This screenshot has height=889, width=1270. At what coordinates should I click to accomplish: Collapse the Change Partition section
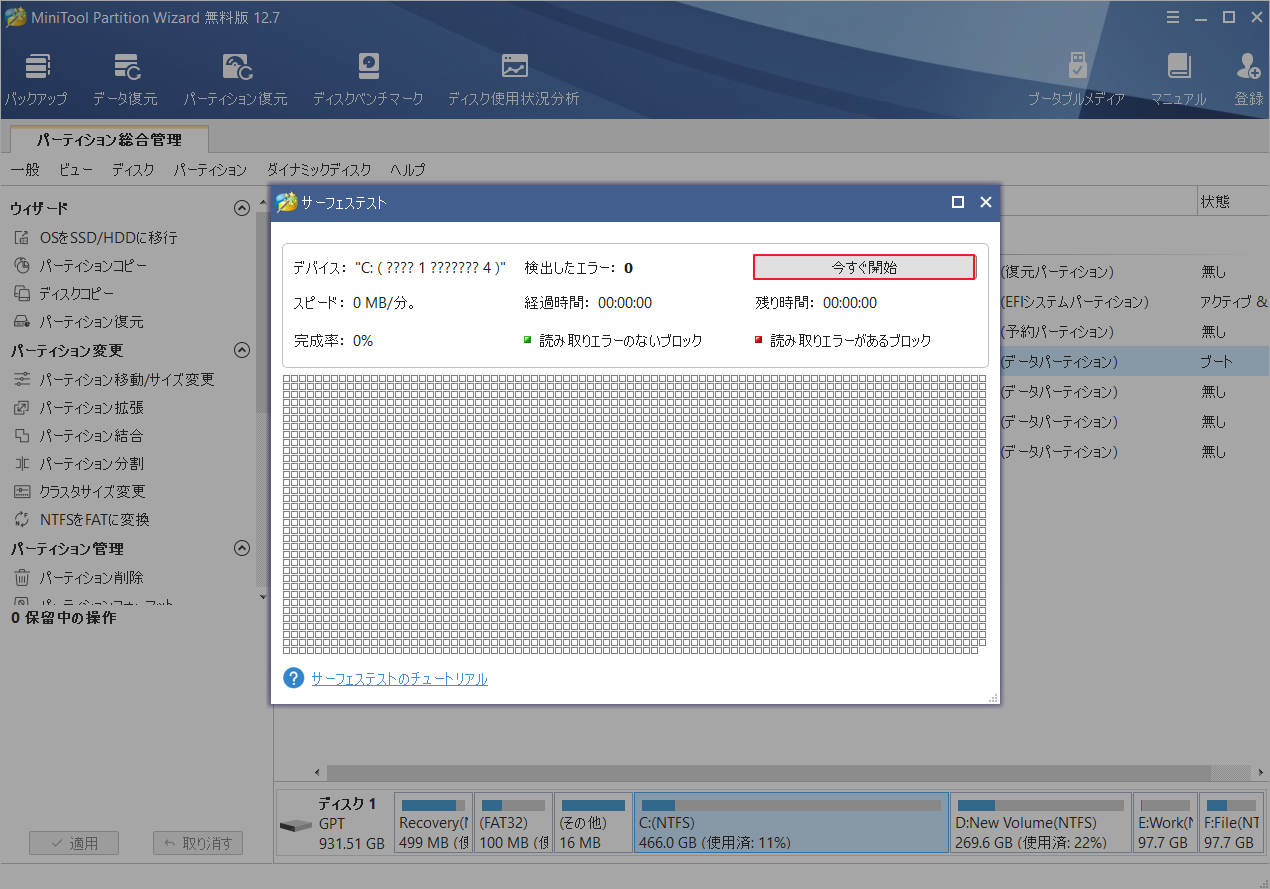click(241, 350)
